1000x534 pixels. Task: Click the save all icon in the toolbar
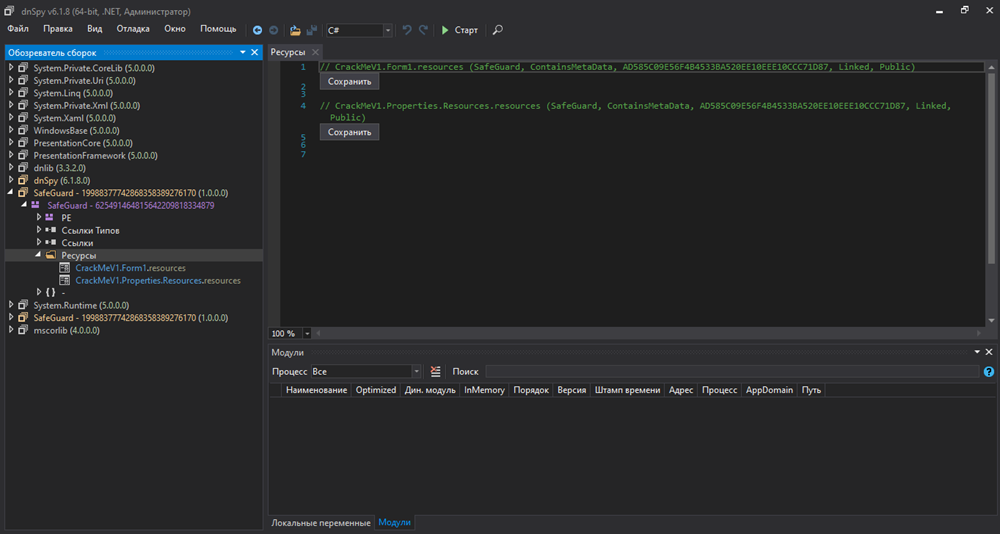point(312,30)
